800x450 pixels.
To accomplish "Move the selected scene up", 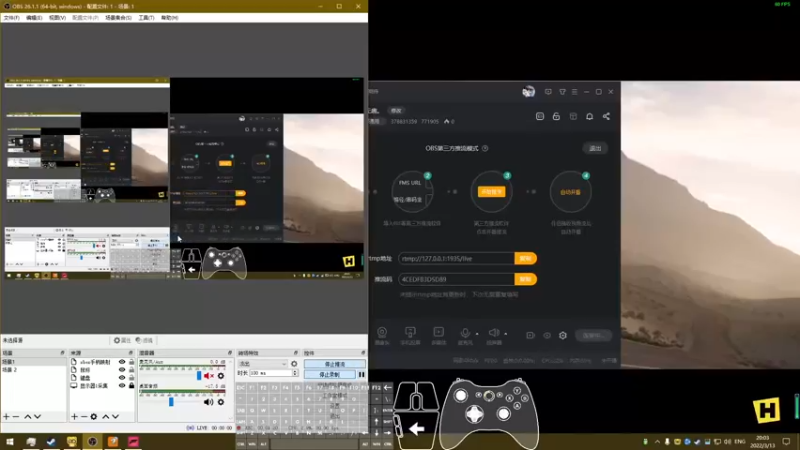I will tap(28, 417).
